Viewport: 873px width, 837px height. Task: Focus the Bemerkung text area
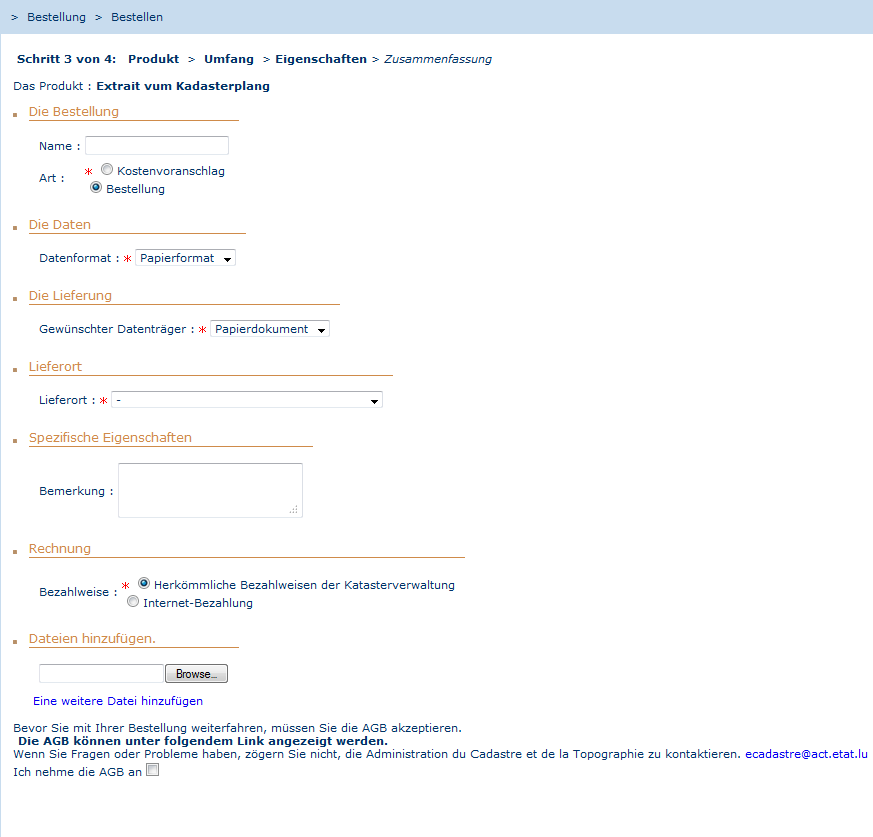[x=210, y=490]
